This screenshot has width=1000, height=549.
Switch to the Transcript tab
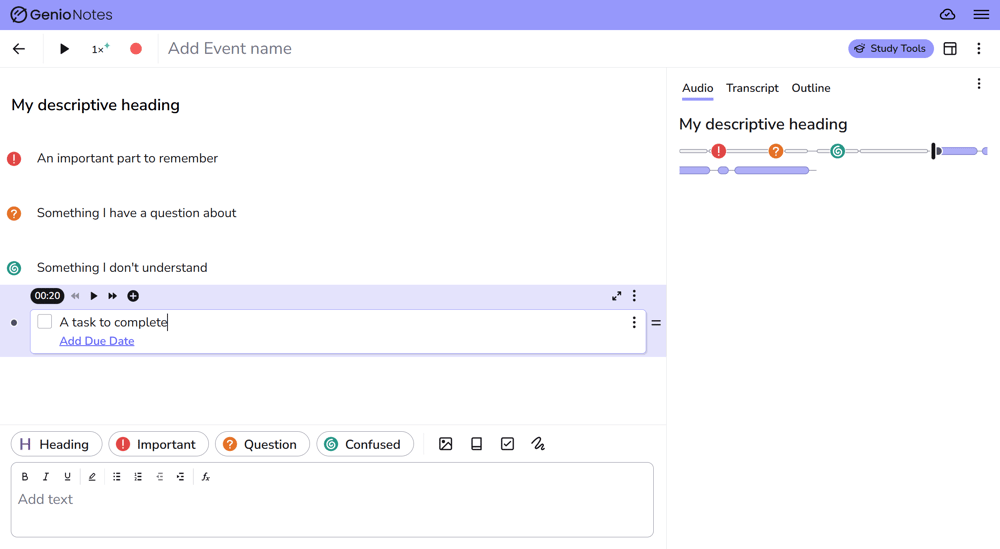[x=752, y=88]
